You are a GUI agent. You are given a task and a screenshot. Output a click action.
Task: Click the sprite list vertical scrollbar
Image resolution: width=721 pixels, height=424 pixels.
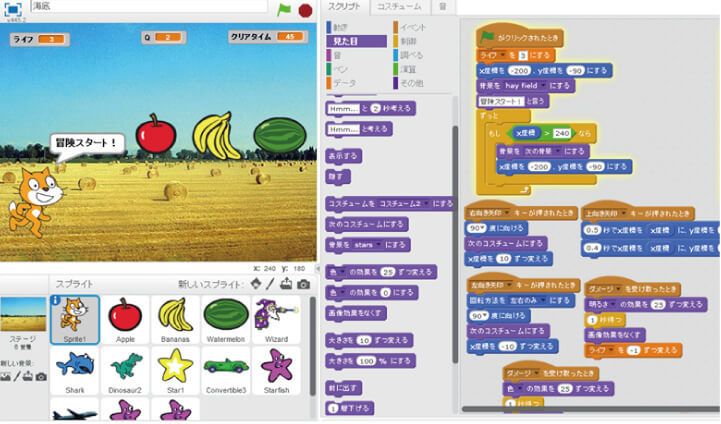click(313, 346)
